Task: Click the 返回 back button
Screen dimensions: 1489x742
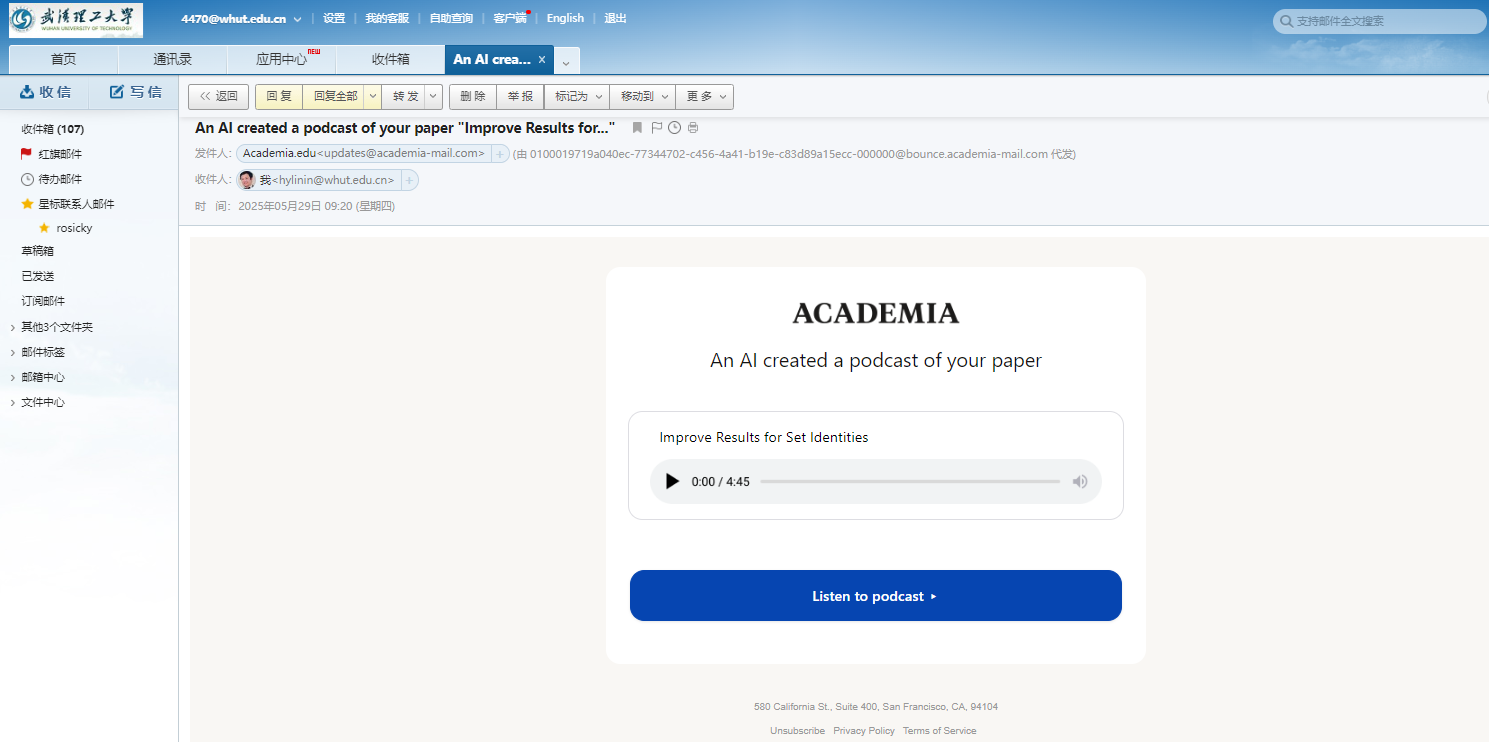Action: tap(219, 96)
